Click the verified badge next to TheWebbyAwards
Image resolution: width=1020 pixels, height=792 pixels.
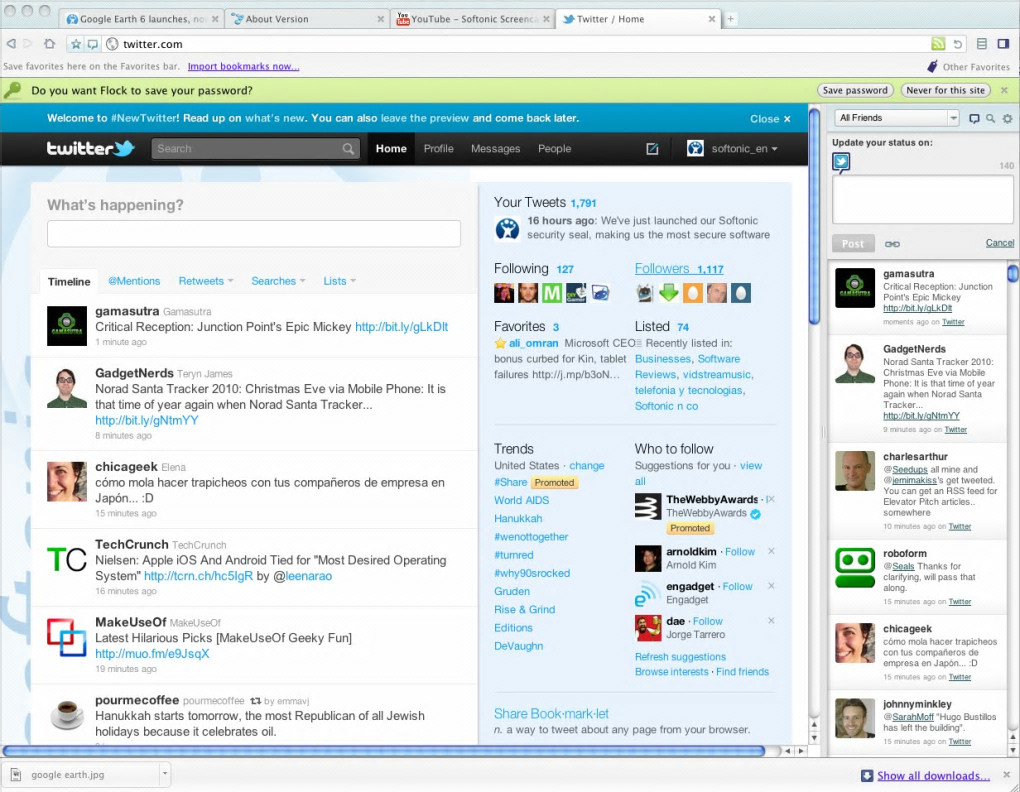click(755, 514)
